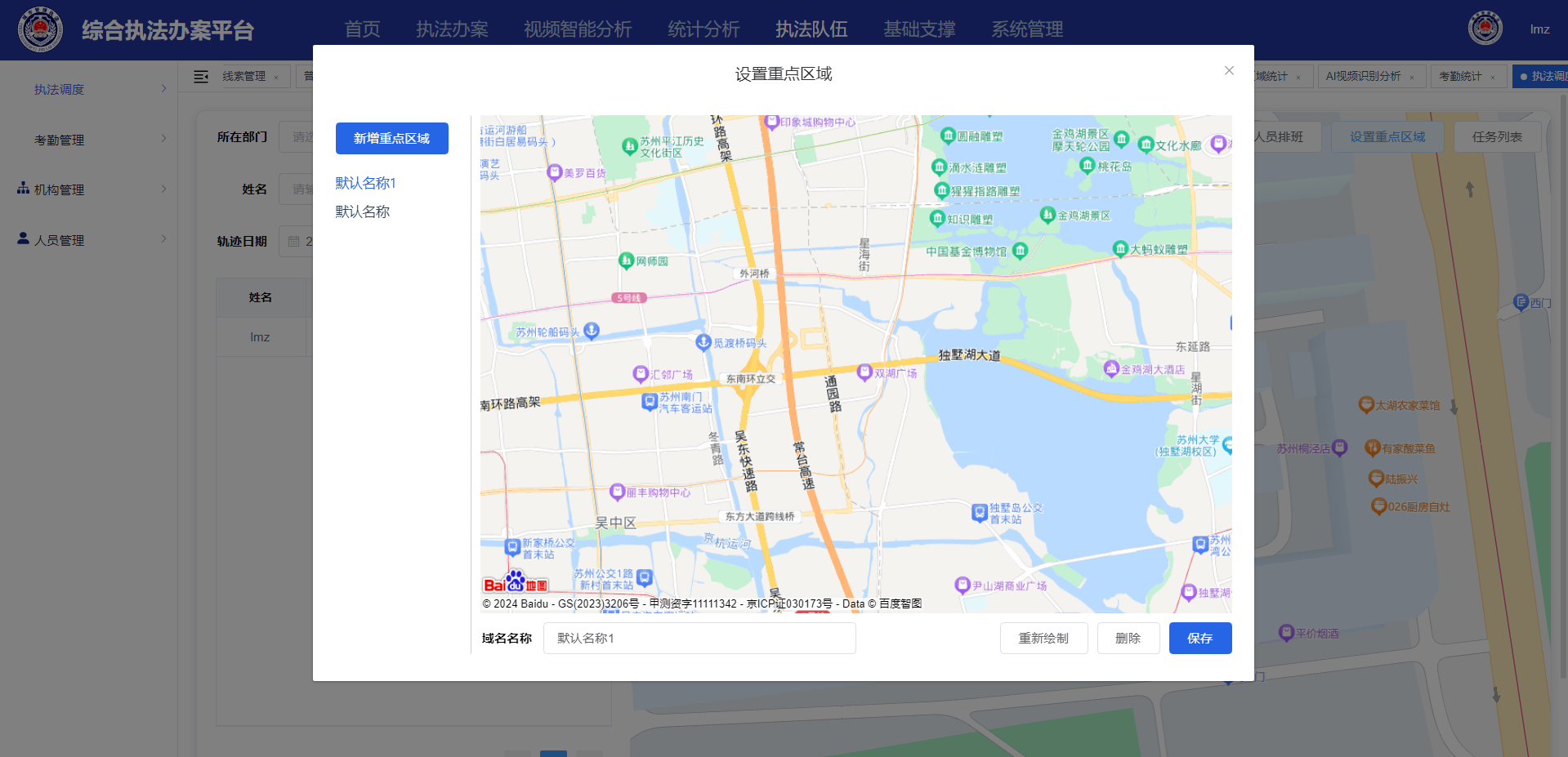1568x757 pixels.
Task: Close the 线索管理 tab with its x
Action: [276, 76]
